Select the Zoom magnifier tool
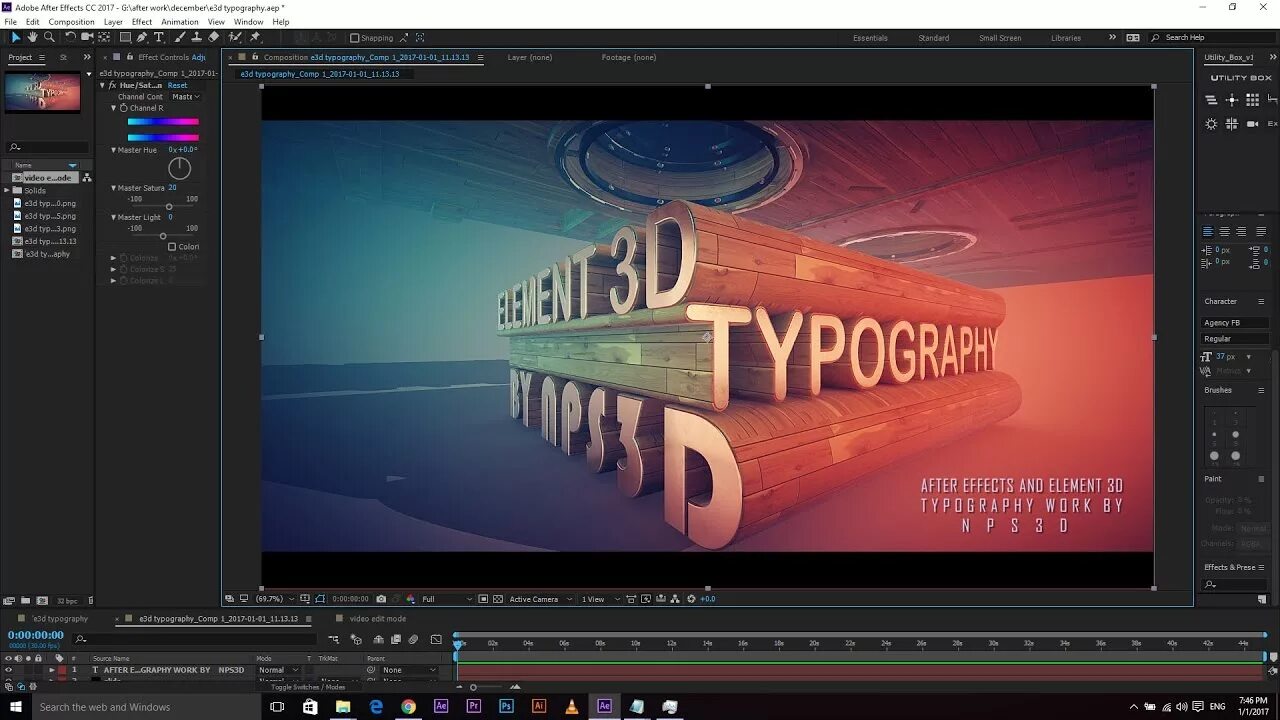 coord(49,37)
